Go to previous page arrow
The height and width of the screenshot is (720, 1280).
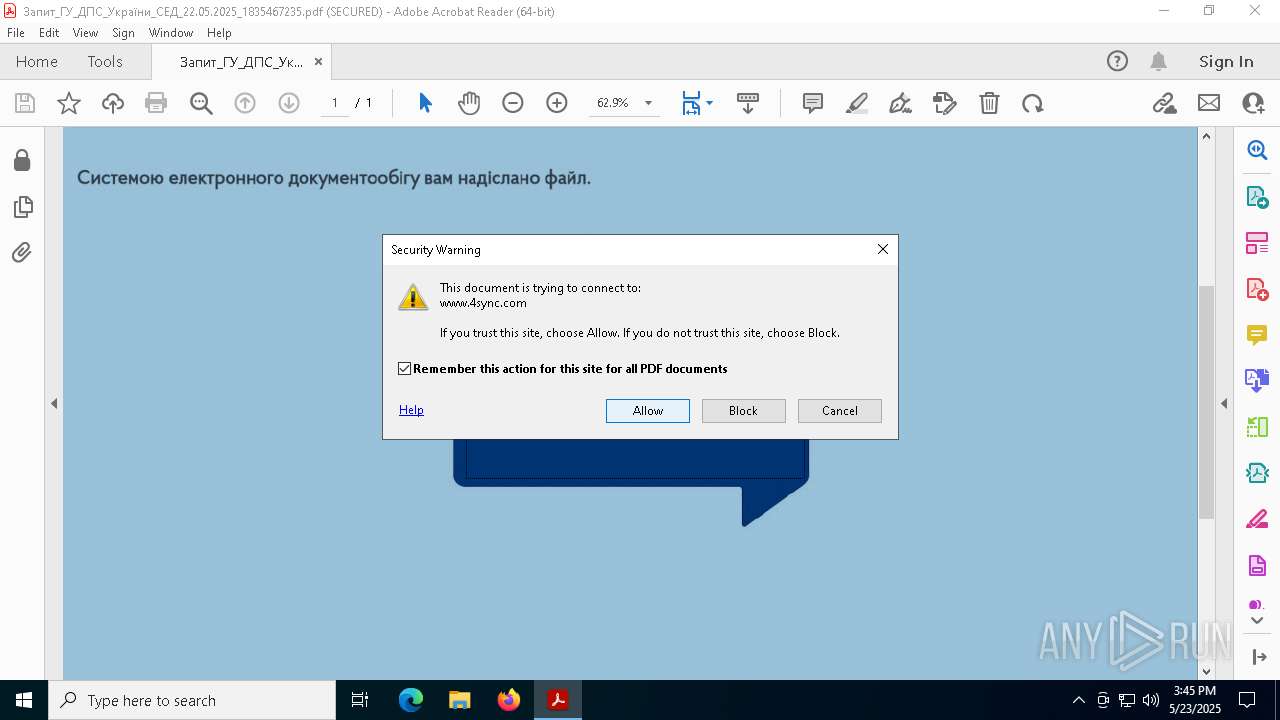[x=245, y=103]
